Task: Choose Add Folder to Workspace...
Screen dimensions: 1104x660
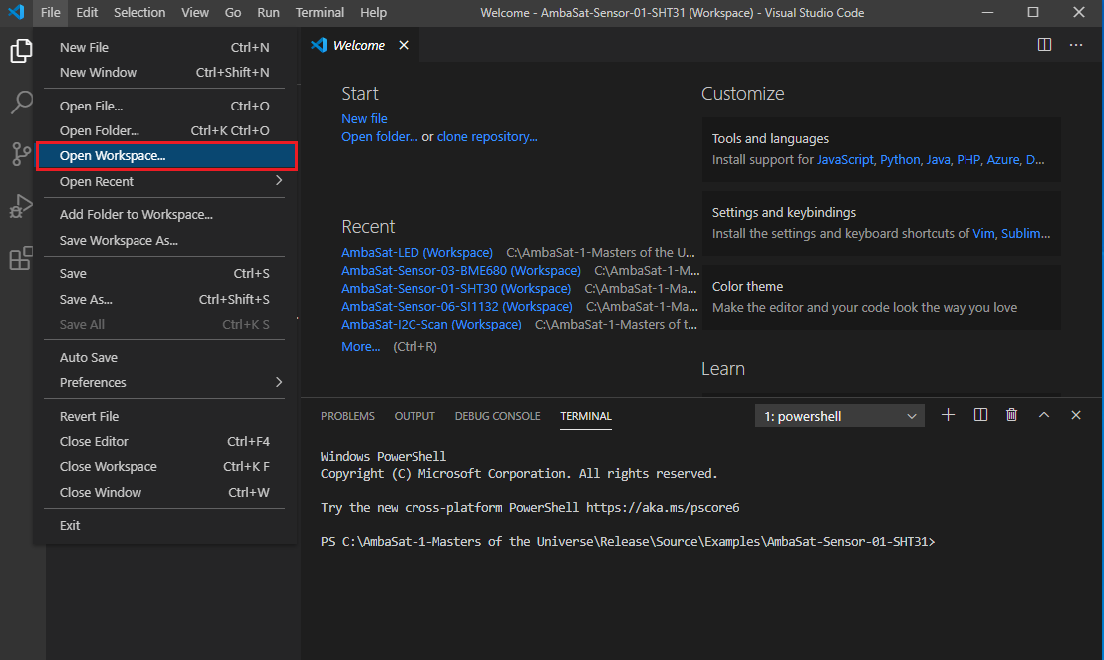Action: 166,214
